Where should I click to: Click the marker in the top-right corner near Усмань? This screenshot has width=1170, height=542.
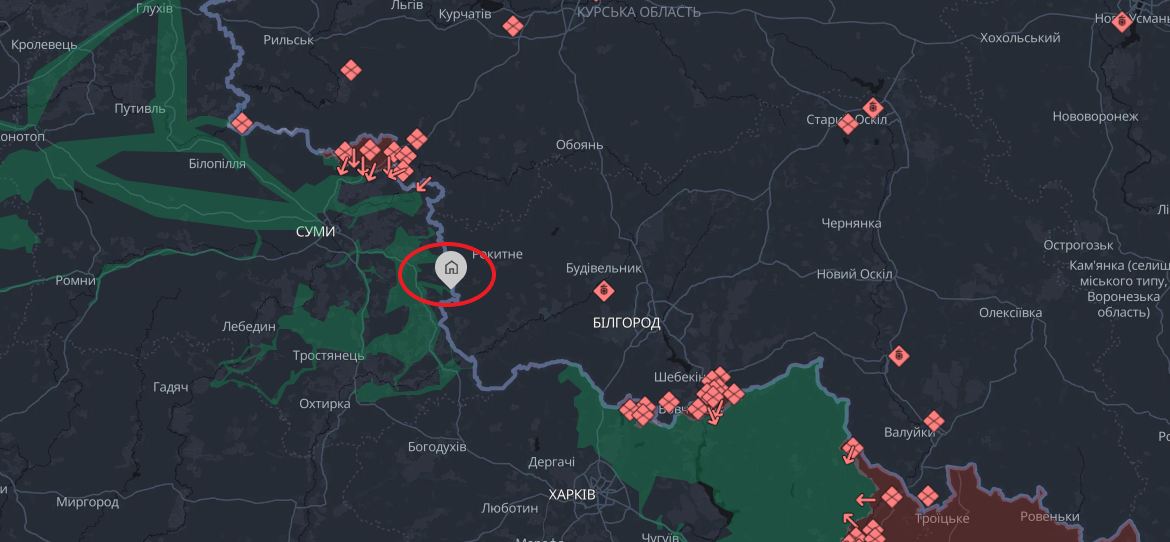[x=1122, y=22]
